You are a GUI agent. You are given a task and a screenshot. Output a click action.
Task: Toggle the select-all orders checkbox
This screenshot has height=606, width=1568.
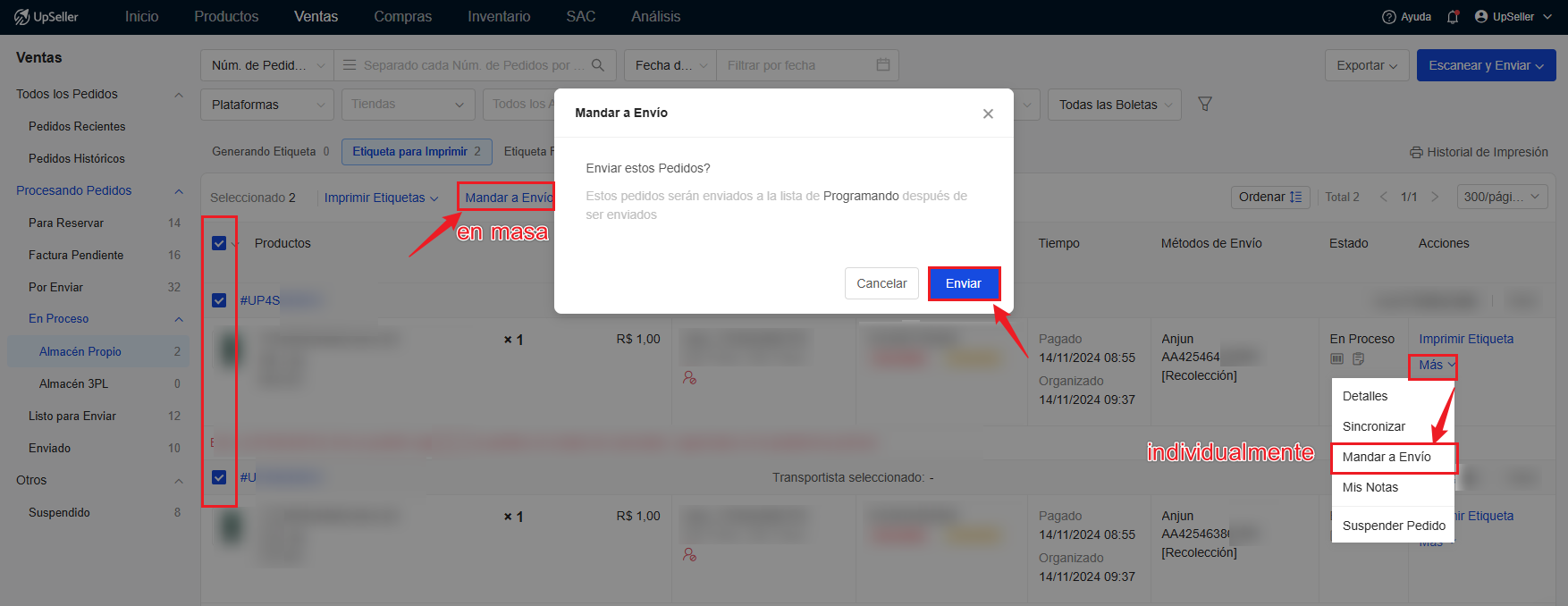(219, 243)
